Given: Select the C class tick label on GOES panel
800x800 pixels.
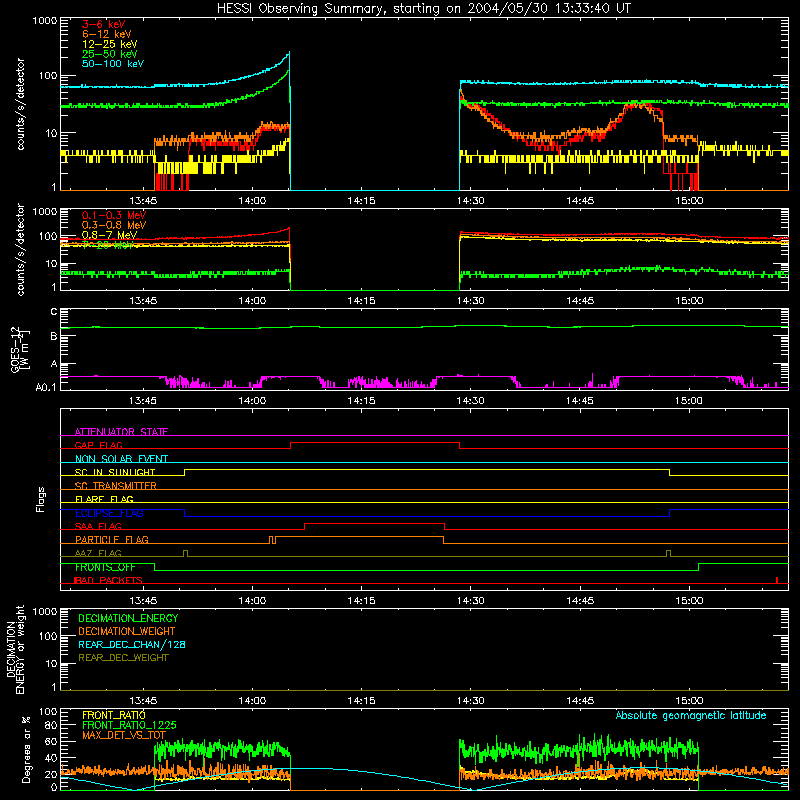Looking at the screenshot, I should coord(54,312).
